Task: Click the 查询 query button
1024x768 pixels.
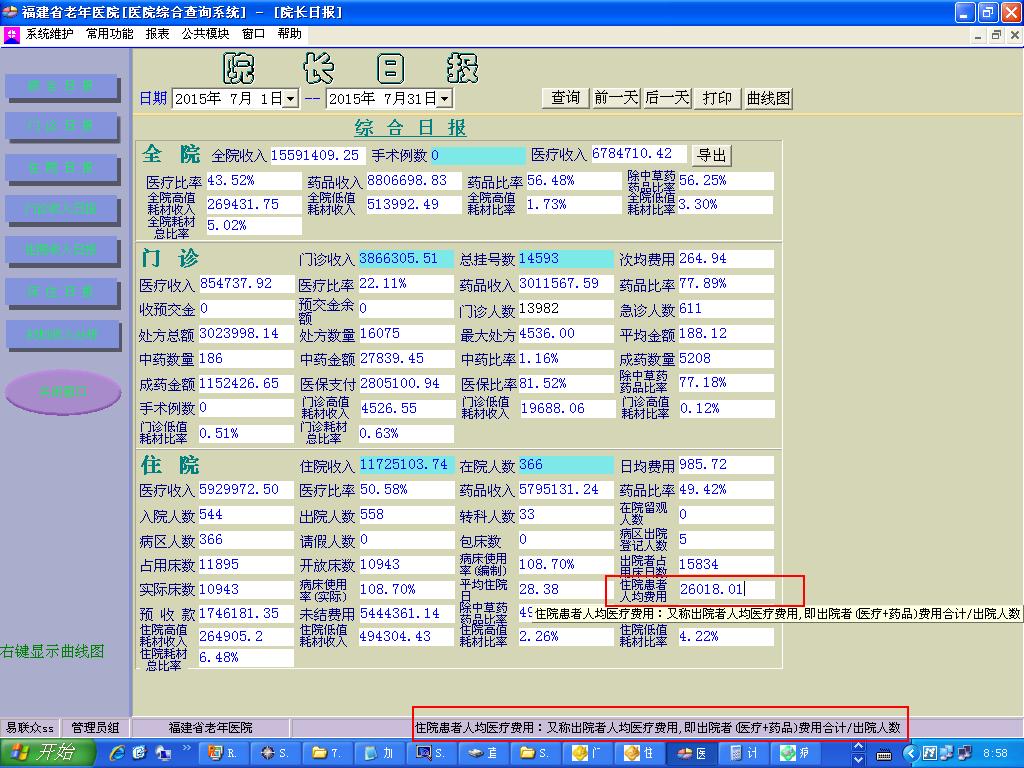Action: tap(565, 98)
